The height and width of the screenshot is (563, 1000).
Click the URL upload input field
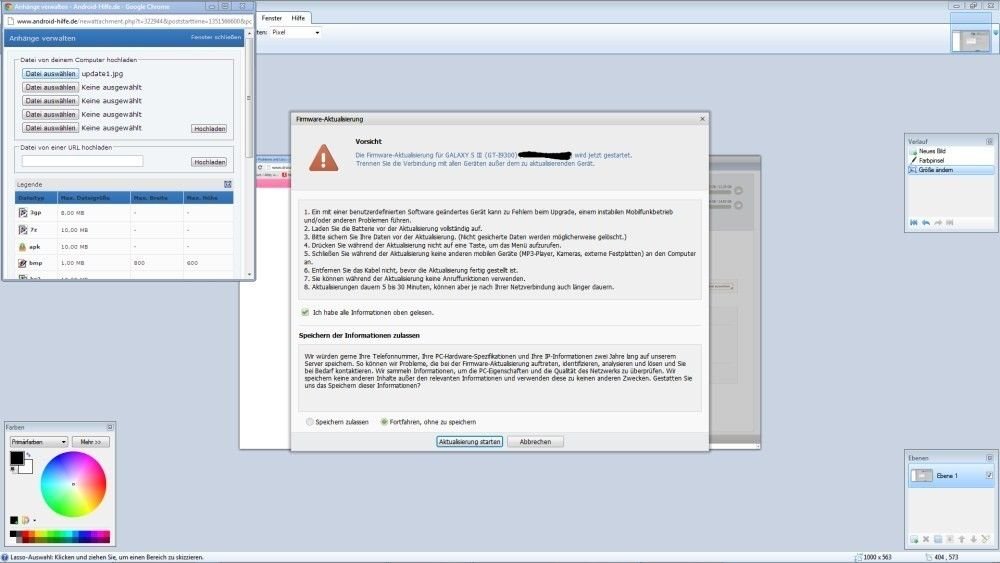point(83,161)
